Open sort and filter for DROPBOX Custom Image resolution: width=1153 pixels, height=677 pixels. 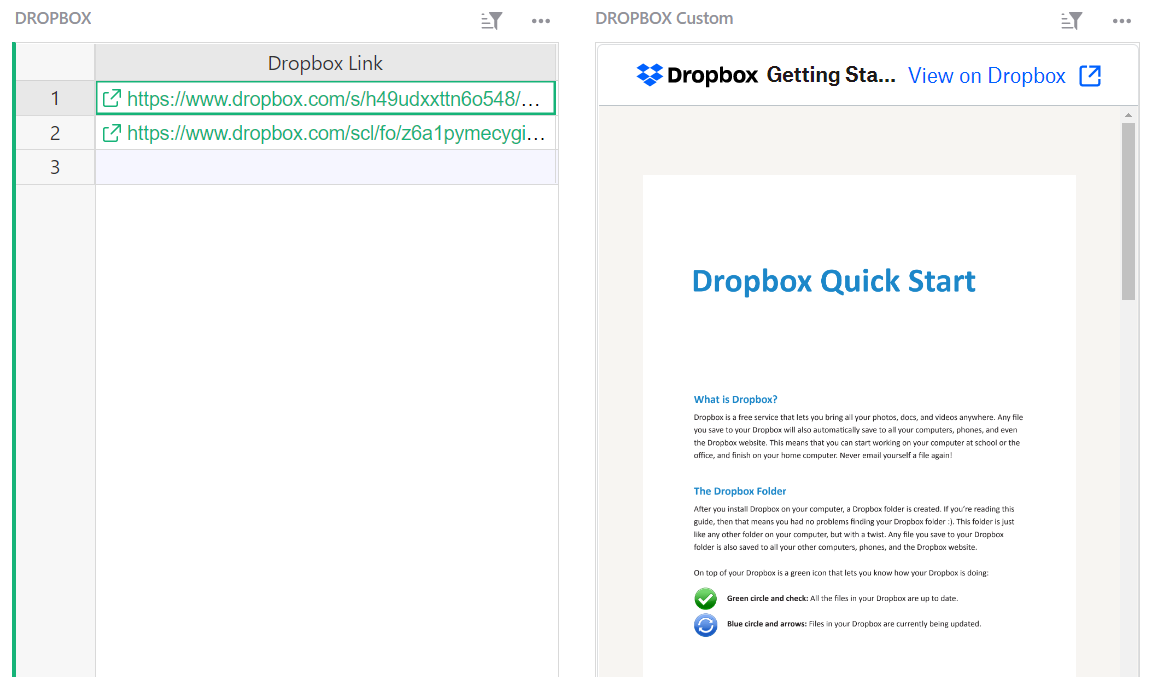(x=1071, y=20)
